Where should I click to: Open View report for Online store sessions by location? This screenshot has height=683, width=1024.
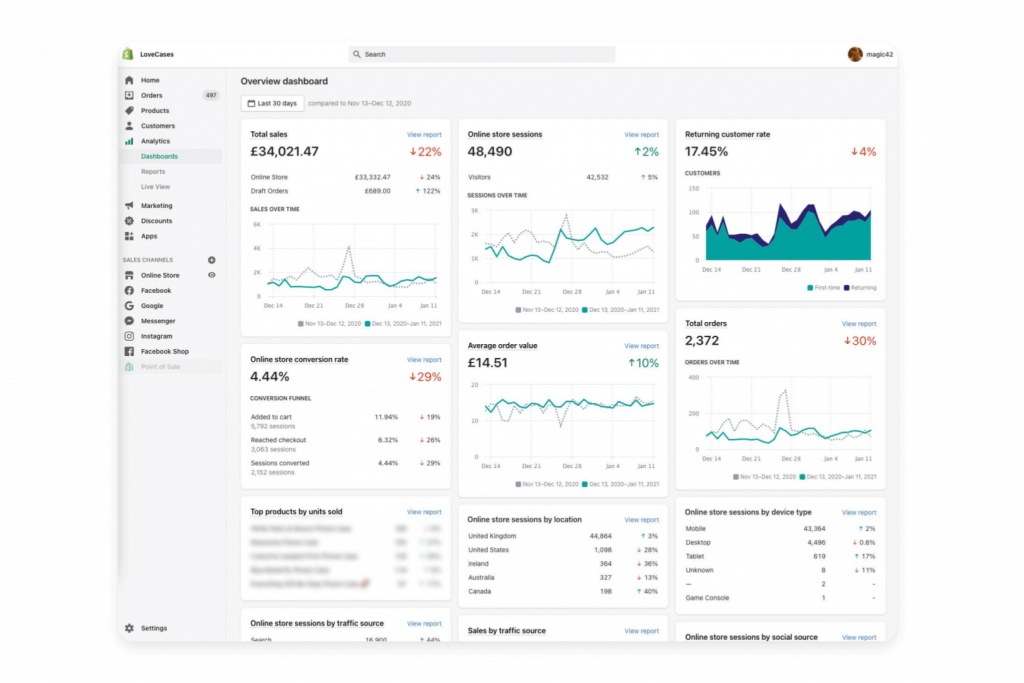pos(641,519)
